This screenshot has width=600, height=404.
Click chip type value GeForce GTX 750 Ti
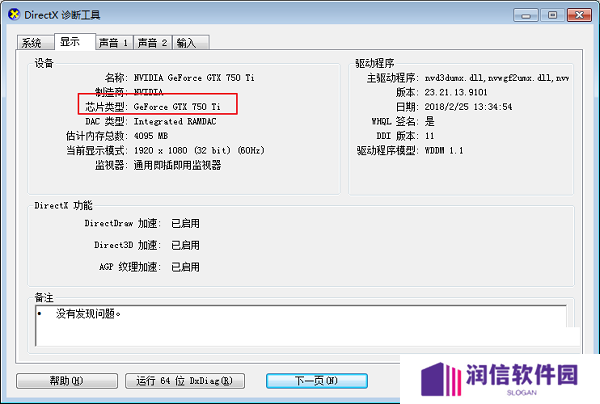pyautogui.click(x=177, y=107)
